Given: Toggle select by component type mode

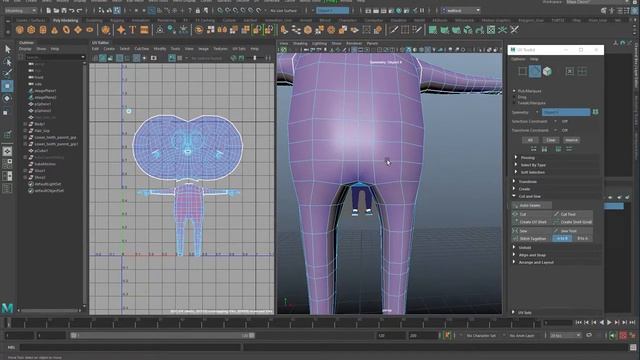Looking at the screenshot, I should (x=117, y=11).
